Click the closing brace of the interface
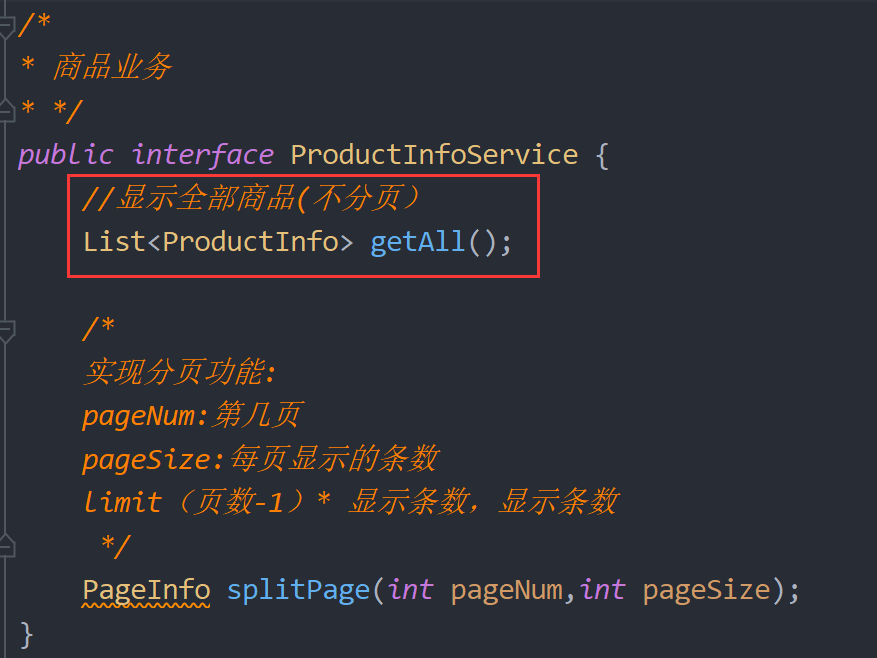Screen dimensions: 877x658 pos(26,635)
